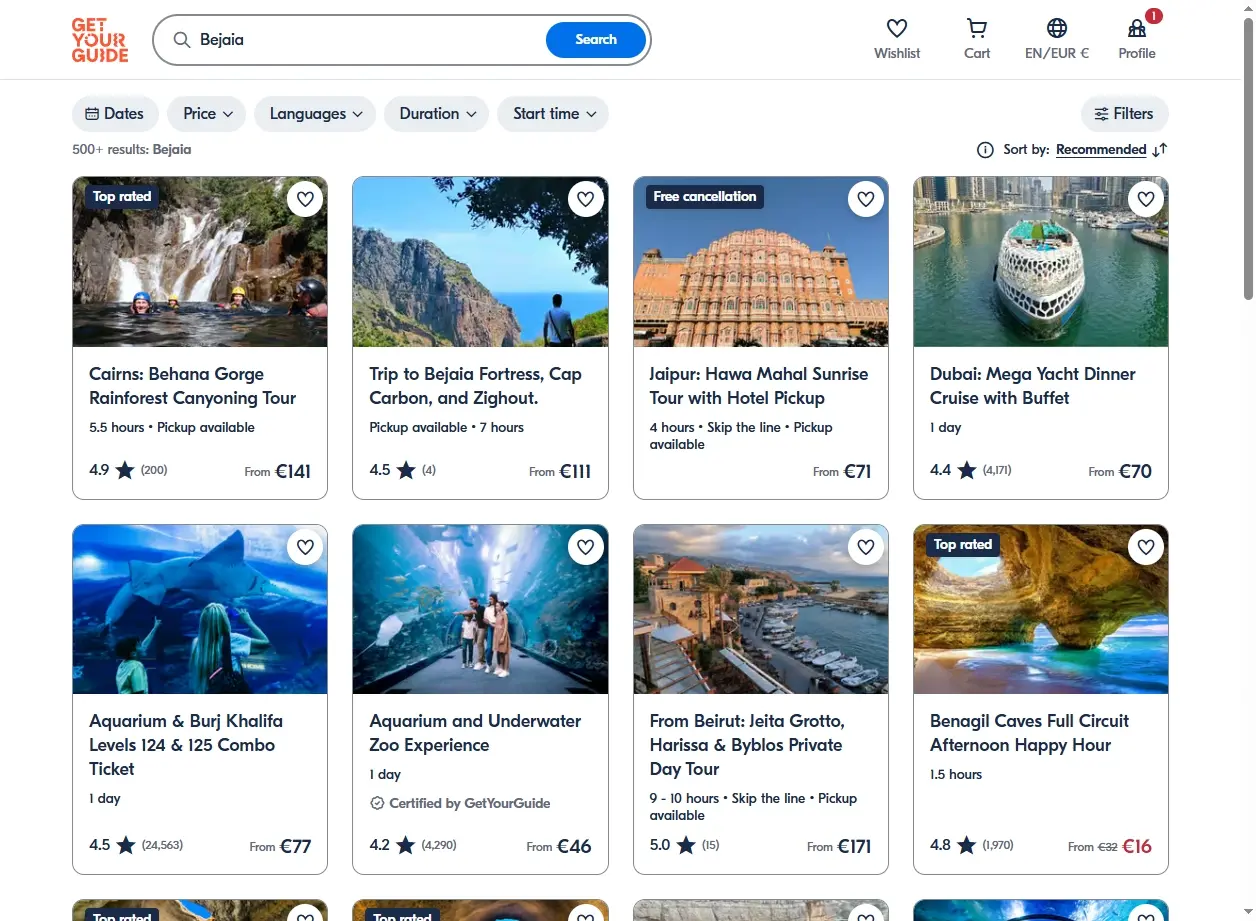Click the magnifier icon in search bar
Image resolution: width=1256 pixels, height=921 pixels.
[182, 40]
